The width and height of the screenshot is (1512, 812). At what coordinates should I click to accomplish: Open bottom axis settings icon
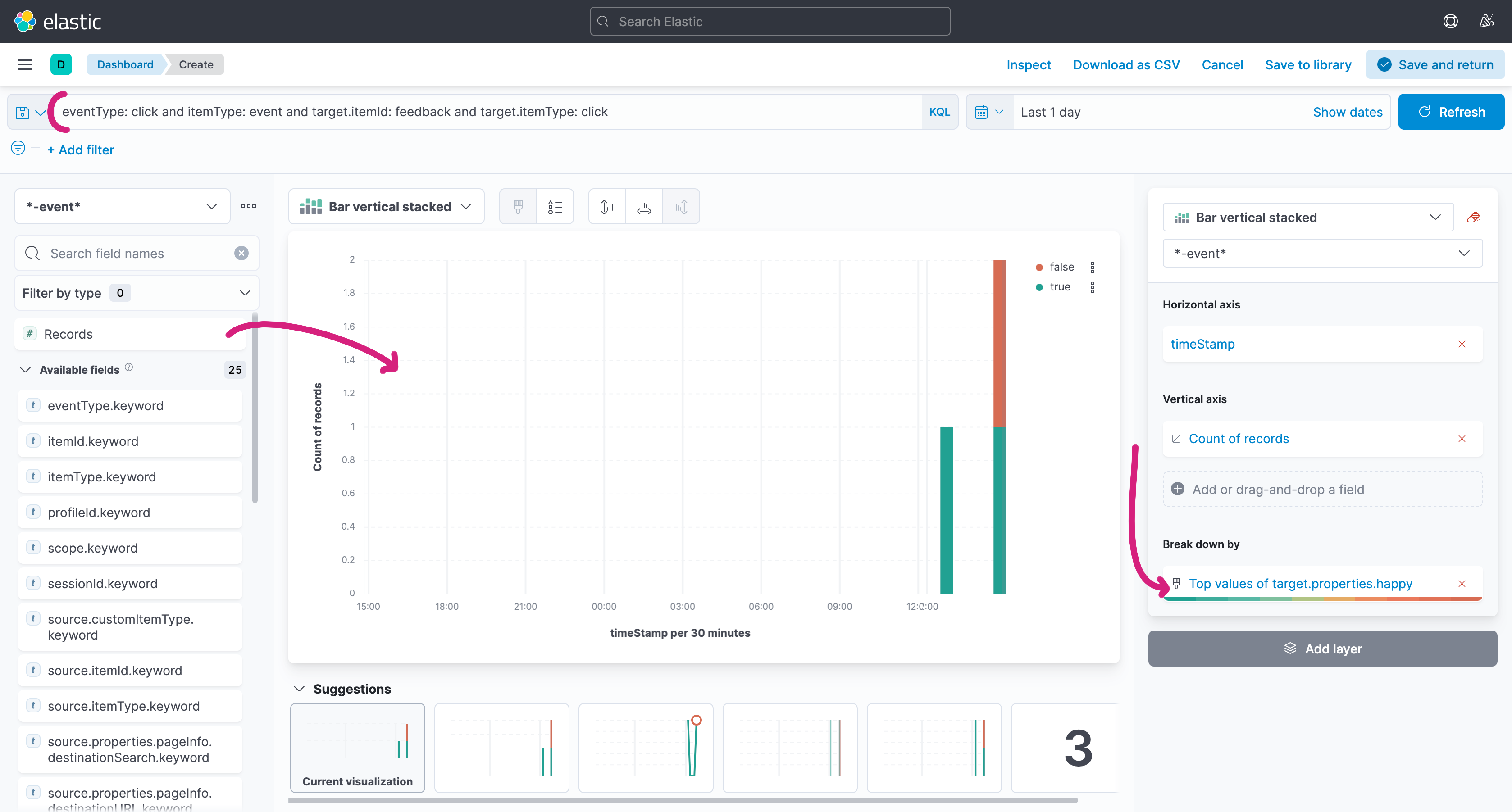click(644, 207)
